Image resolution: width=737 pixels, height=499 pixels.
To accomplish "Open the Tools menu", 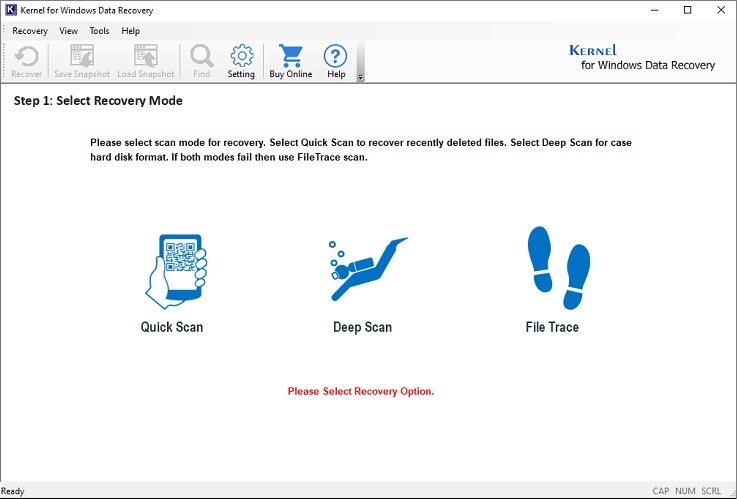I will (x=99, y=31).
